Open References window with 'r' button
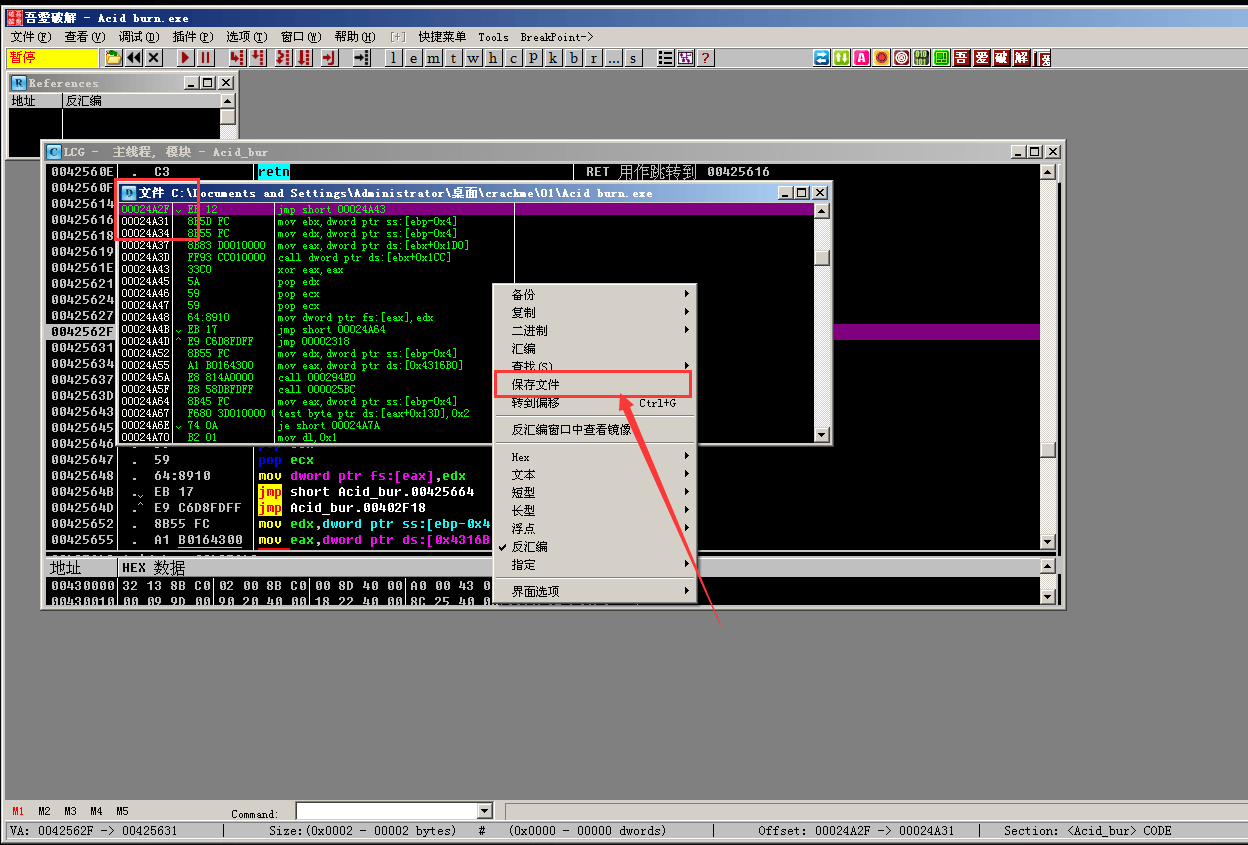Viewport: 1248px width, 845px height. (593, 58)
